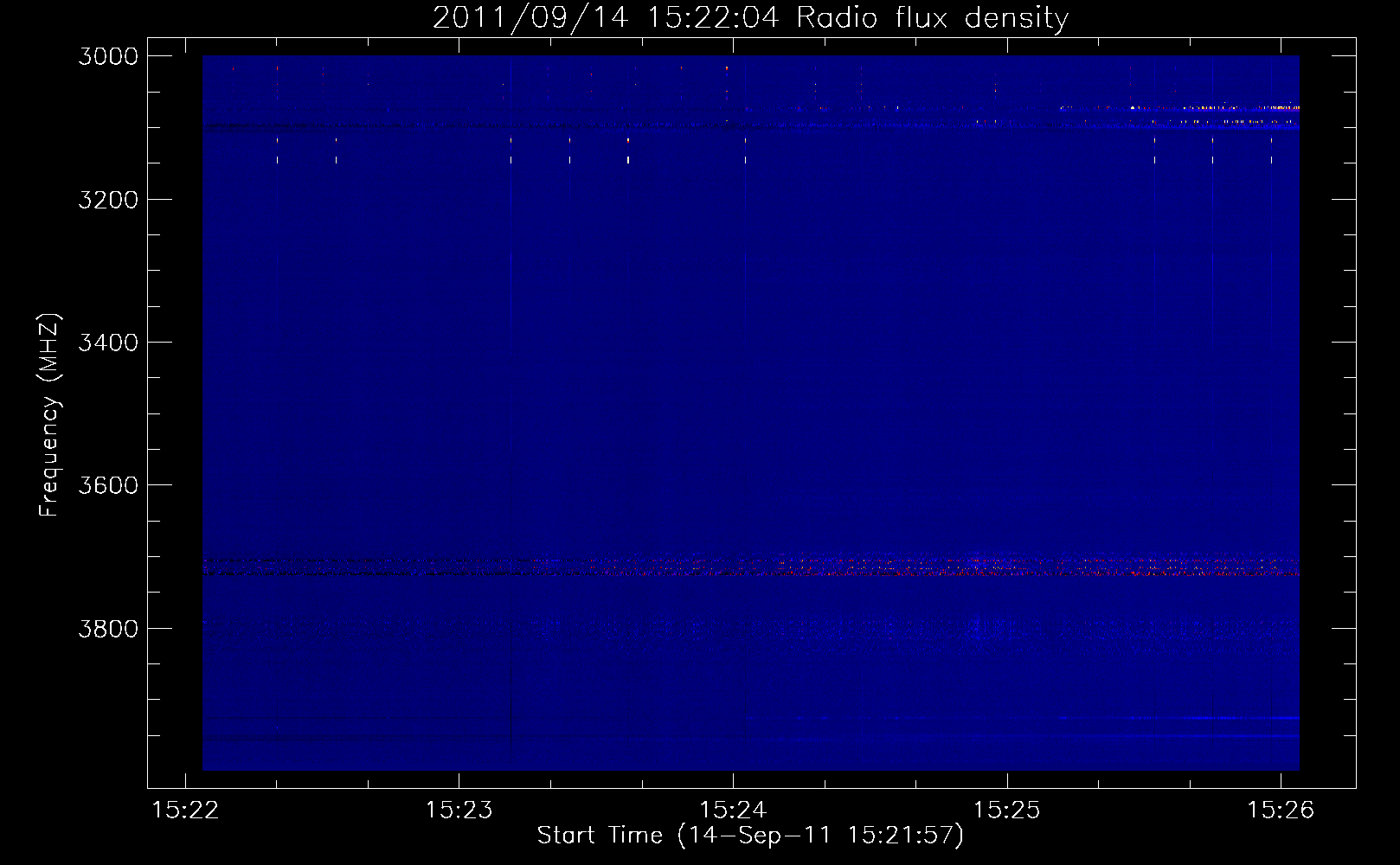The width and height of the screenshot is (1400, 865).
Task: Click the 15:22 time tick label
Action: (x=185, y=811)
